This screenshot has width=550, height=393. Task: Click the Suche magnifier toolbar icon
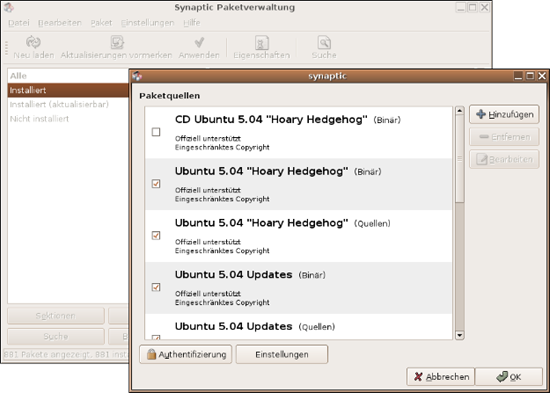[x=324, y=42]
